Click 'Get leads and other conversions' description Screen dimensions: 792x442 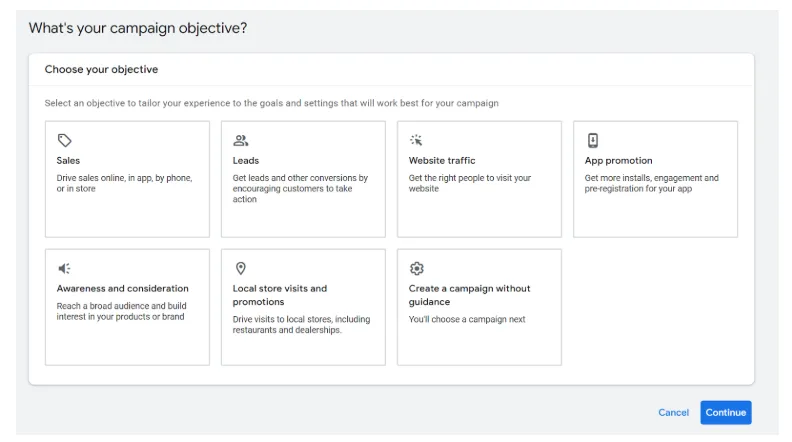tap(300, 188)
